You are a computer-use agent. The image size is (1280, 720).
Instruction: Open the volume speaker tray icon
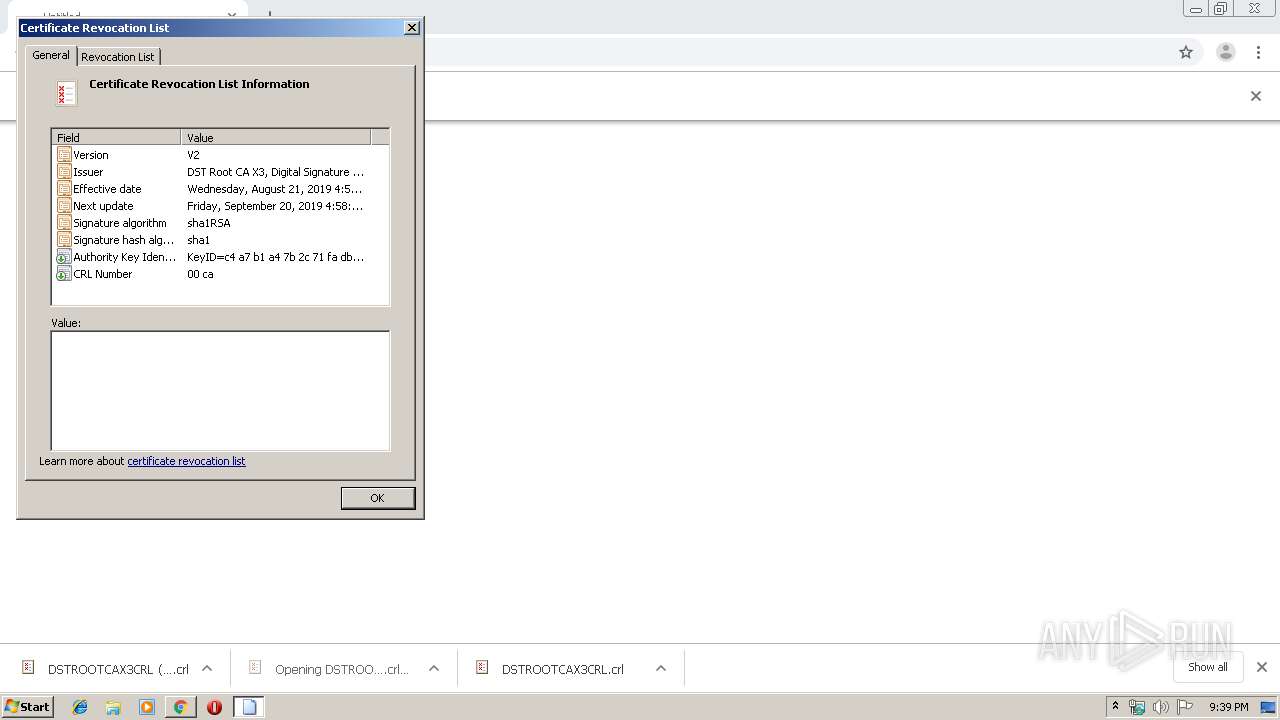pos(1161,707)
